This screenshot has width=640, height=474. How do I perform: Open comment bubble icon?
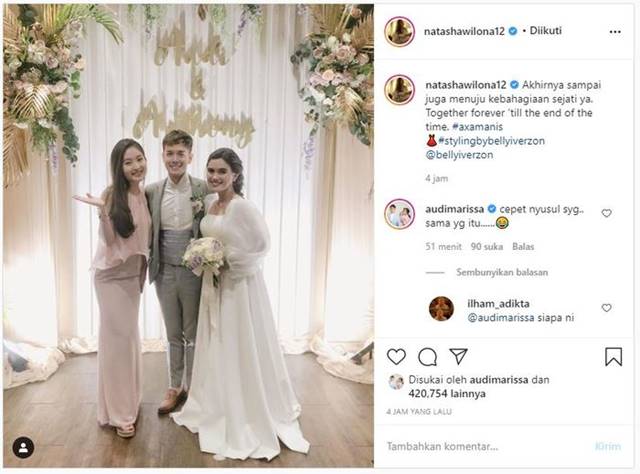click(427, 357)
